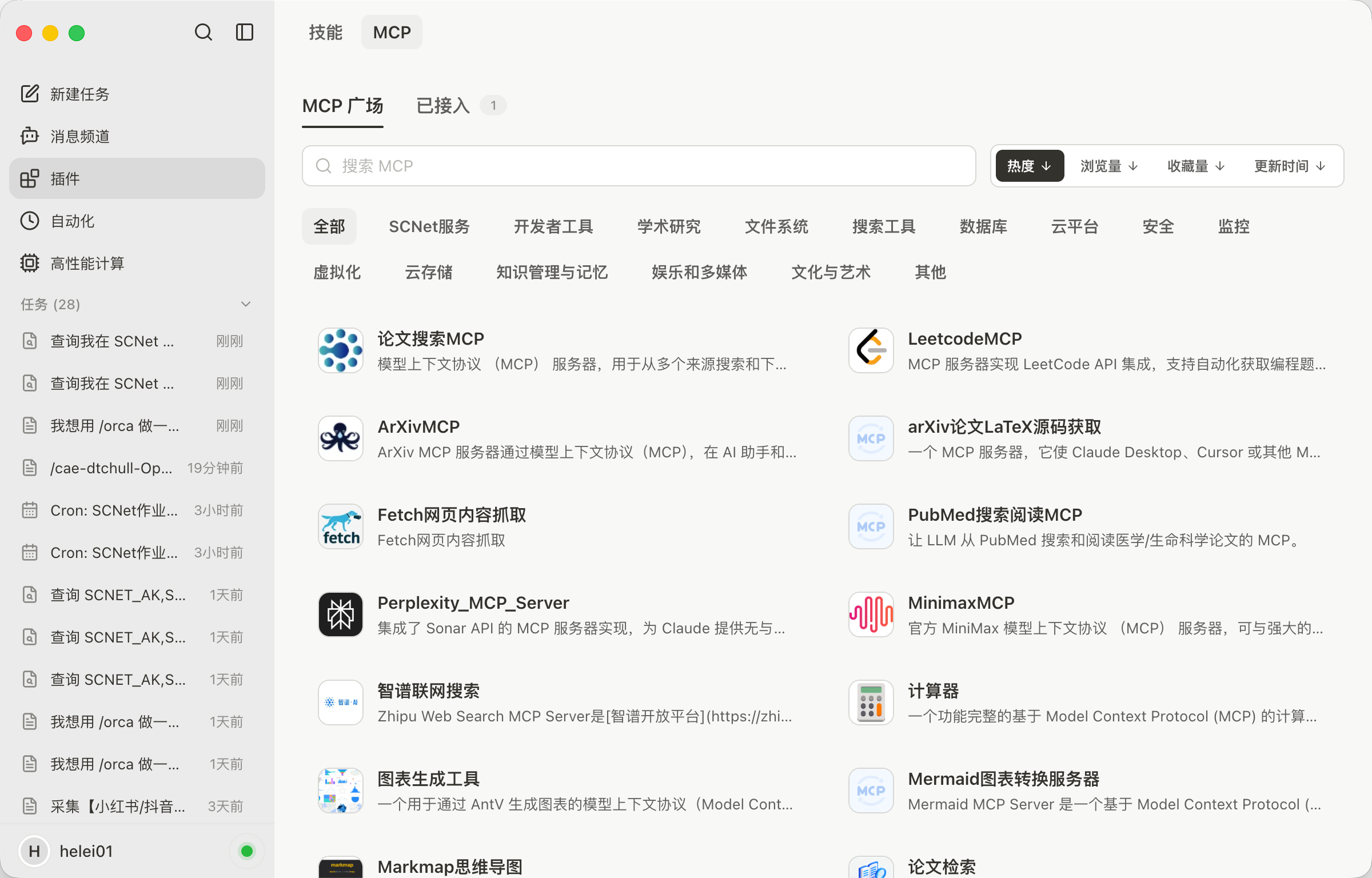Click the 智谱联网搜索 logo icon
This screenshot has height=878, width=1372.
coord(341,703)
